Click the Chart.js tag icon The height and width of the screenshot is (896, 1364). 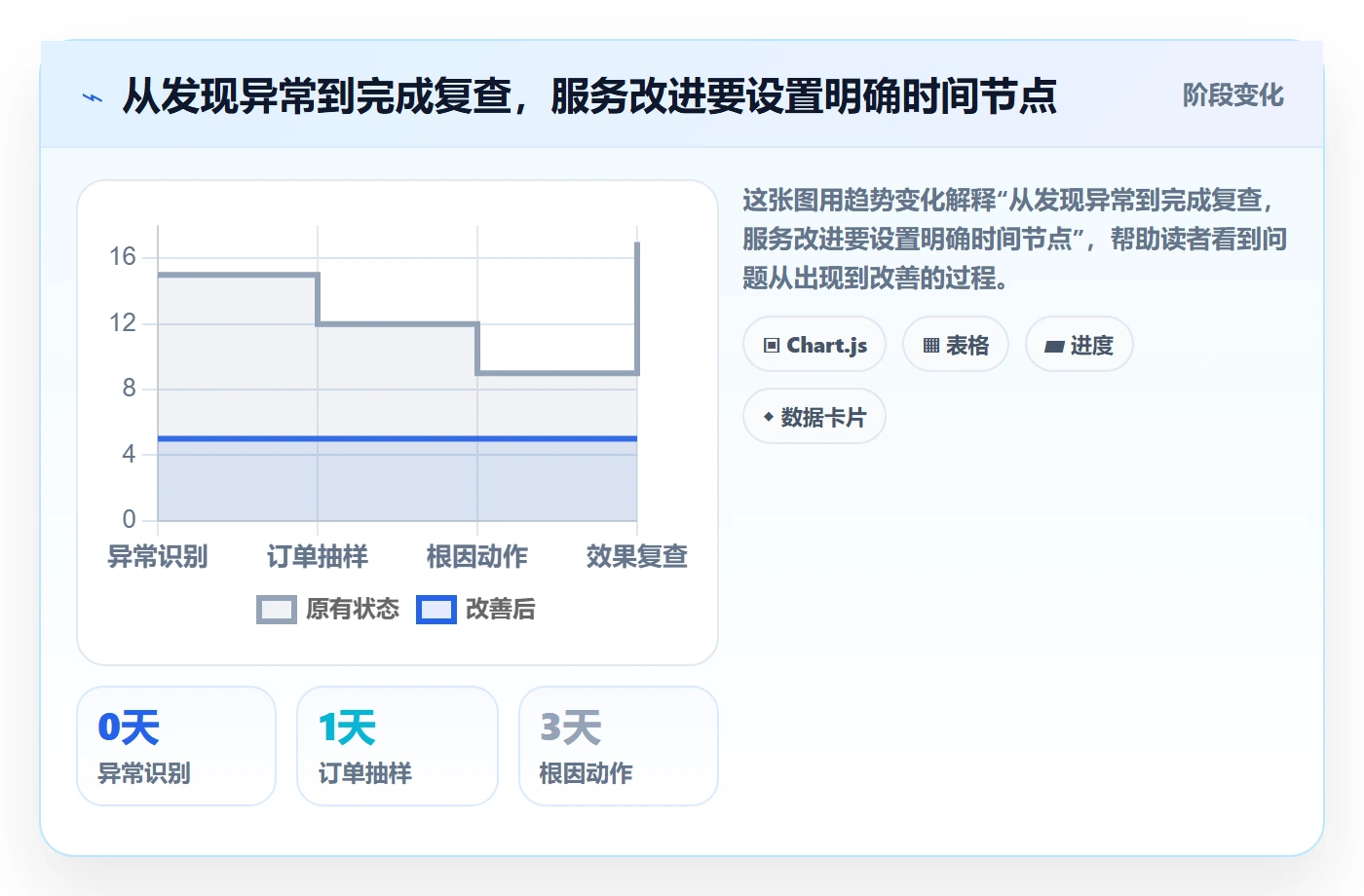pyautogui.click(x=772, y=346)
